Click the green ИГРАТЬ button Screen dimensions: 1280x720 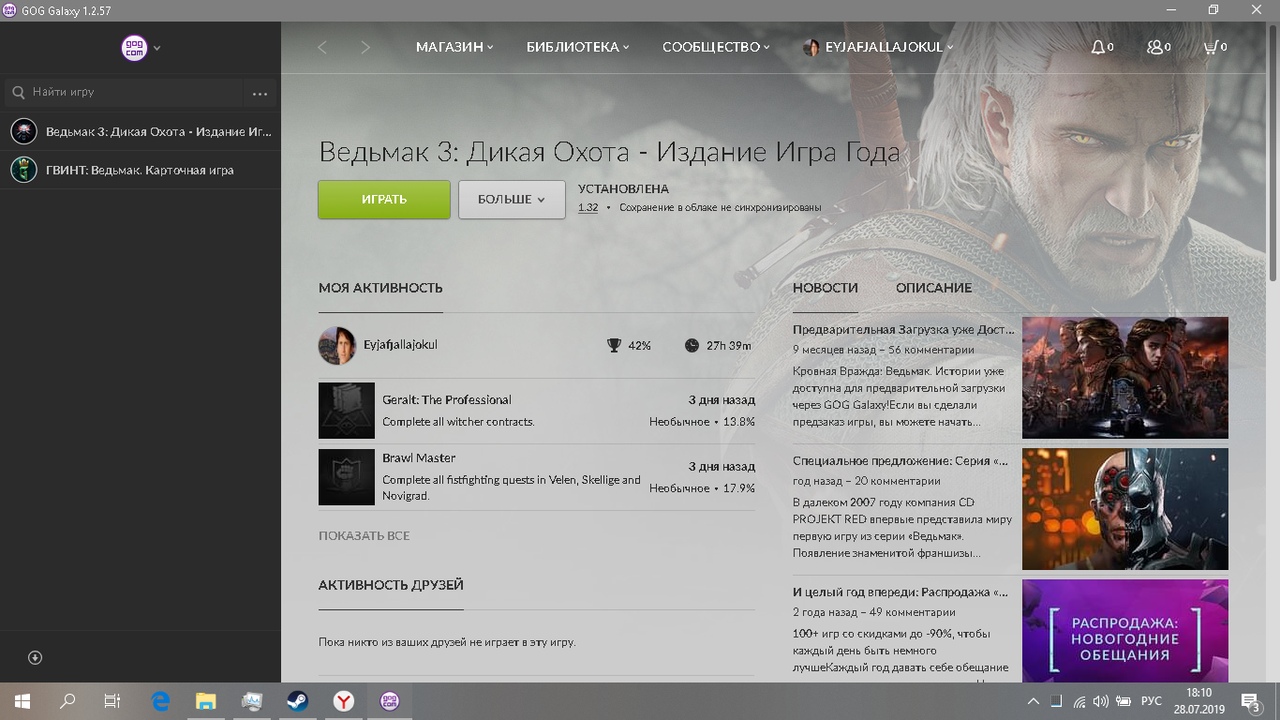point(384,199)
